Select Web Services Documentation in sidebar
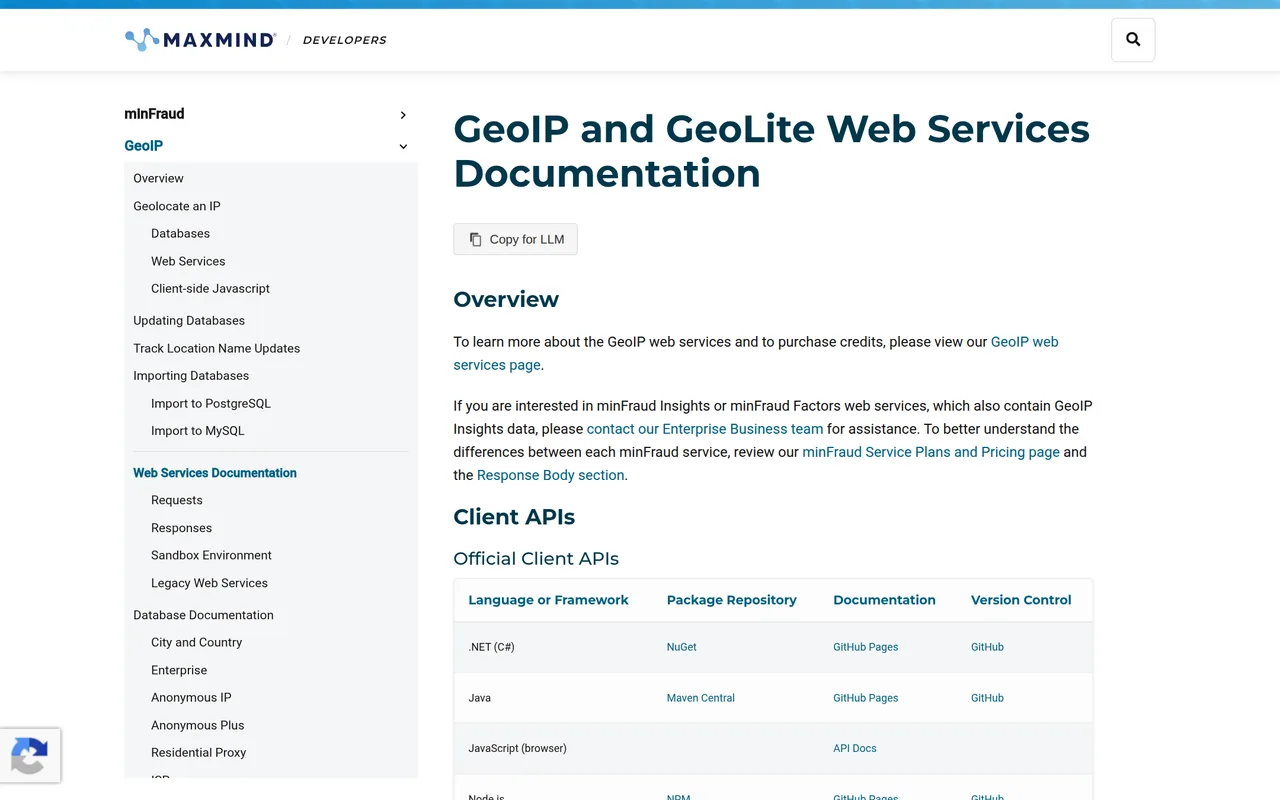The image size is (1280, 800). pyautogui.click(x=215, y=473)
